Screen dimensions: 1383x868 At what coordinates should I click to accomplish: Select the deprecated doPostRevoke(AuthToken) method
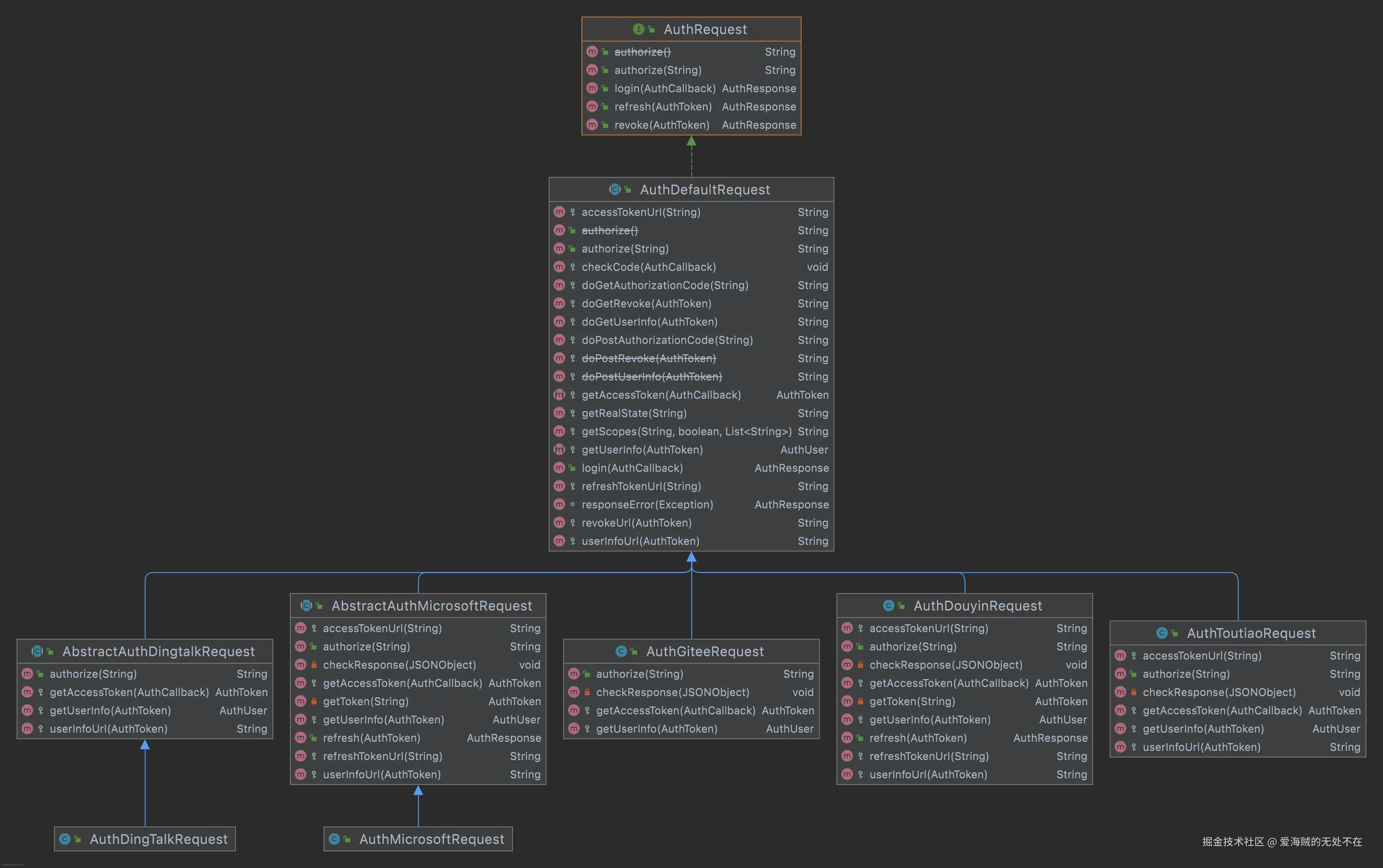tap(649, 358)
